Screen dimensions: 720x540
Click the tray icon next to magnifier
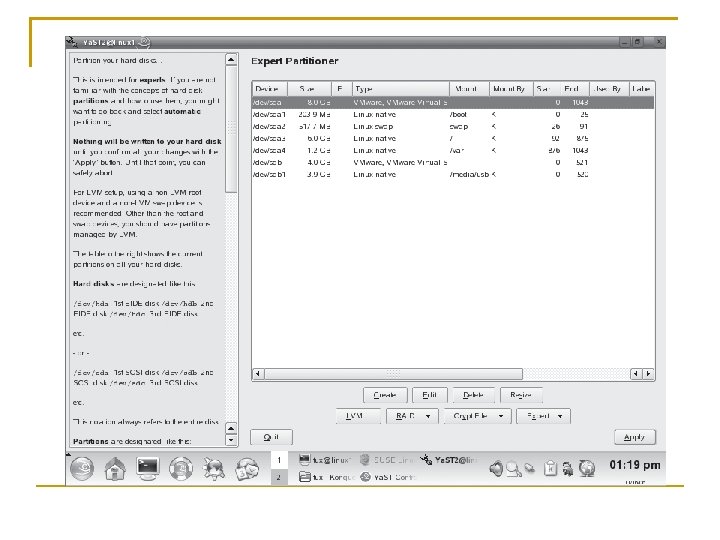coord(529,468)
